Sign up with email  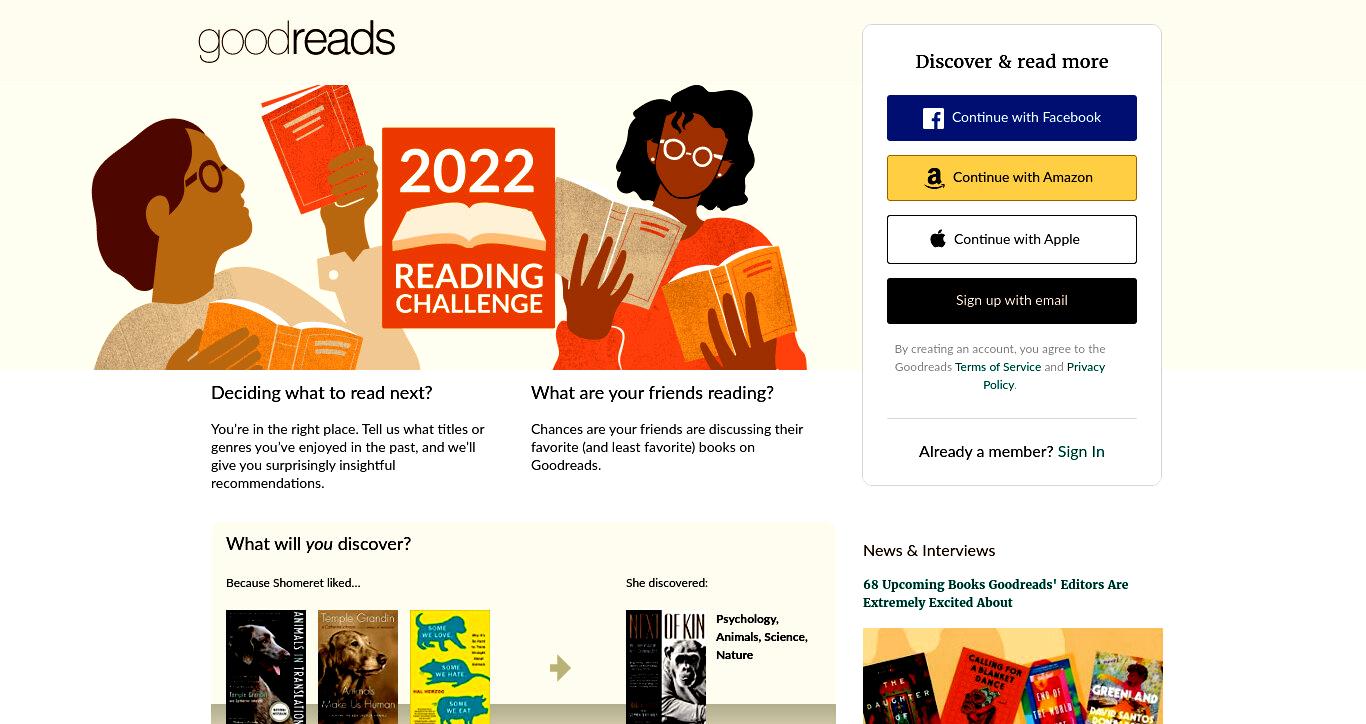(x=1012, y=301)
